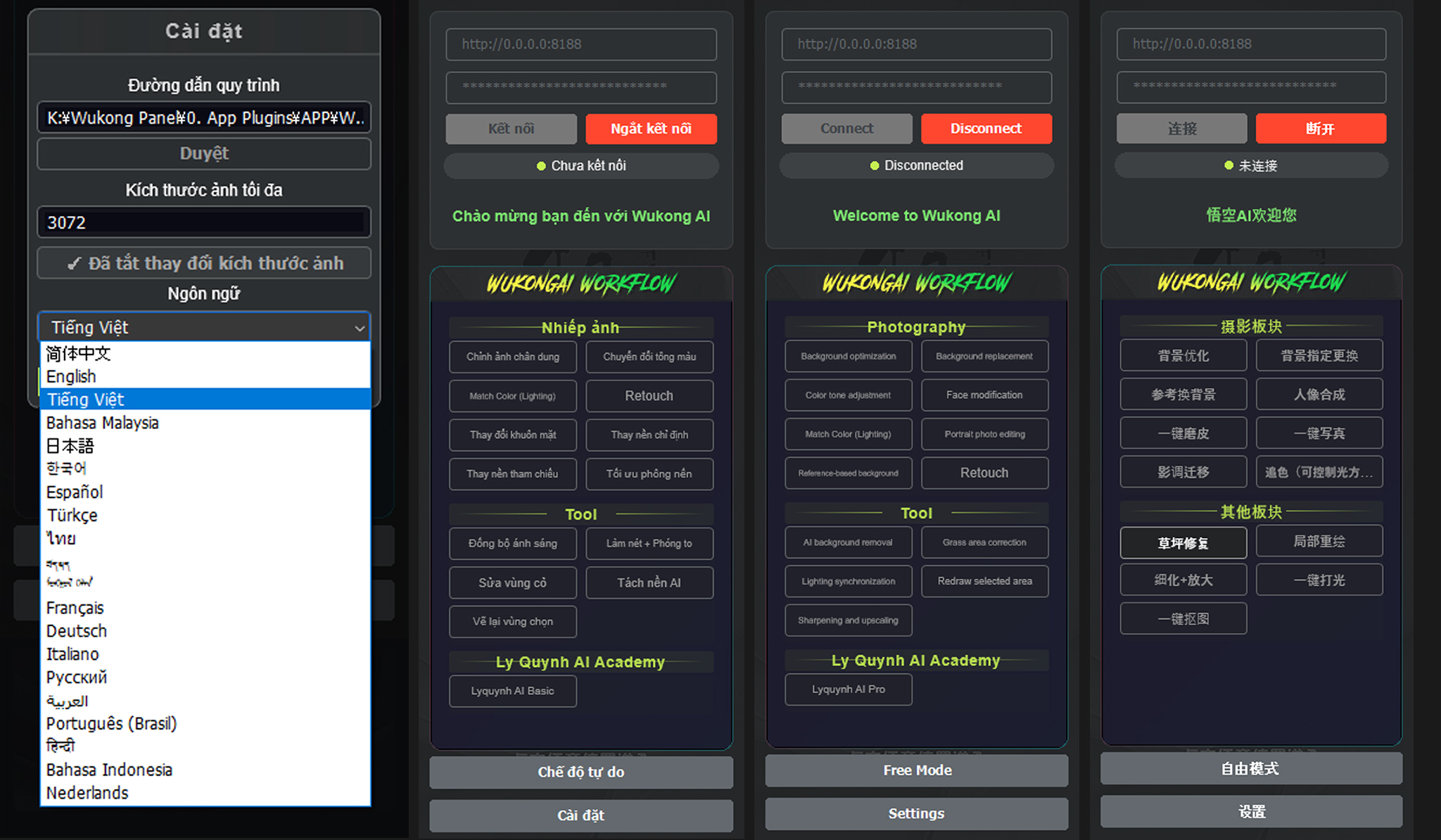
Task: Select Türkçe language option
Action: click(x=205, y=515)
